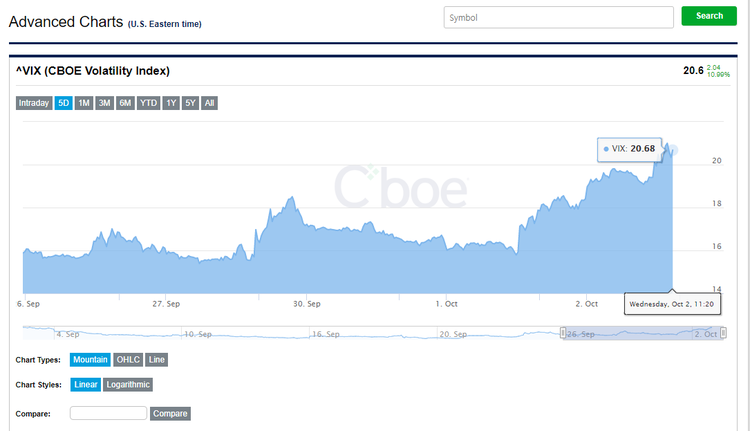Select the Mountain chart type
Viewport: 750px width, 431px height.
tap(90, 360)
